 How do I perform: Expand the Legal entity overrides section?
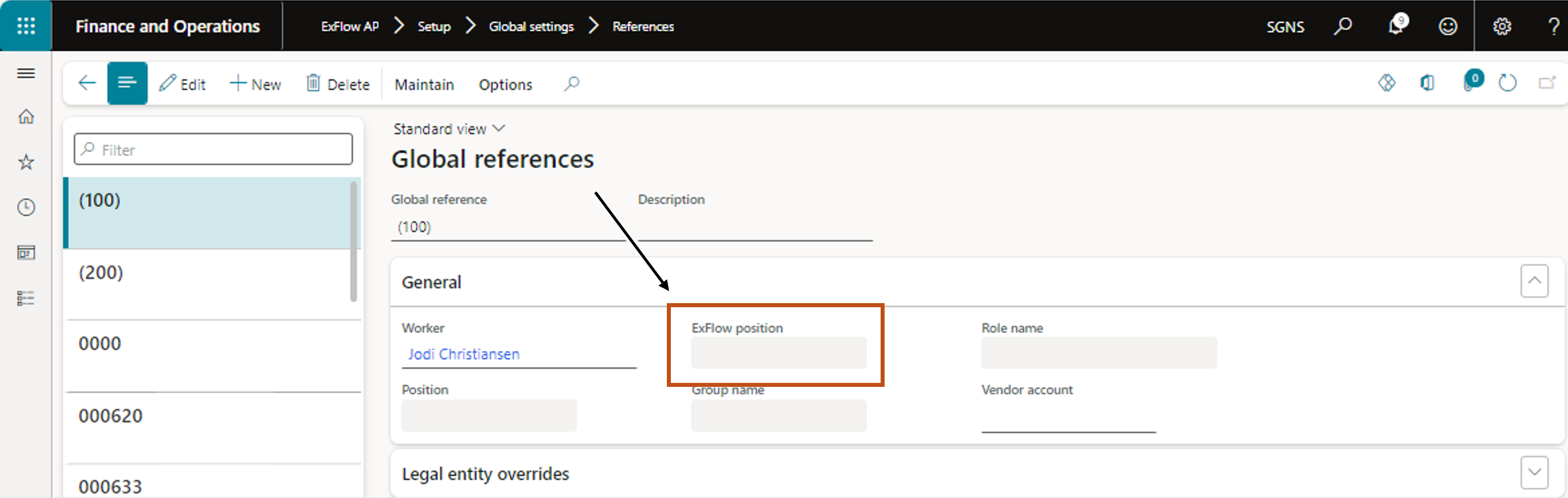1534,472
